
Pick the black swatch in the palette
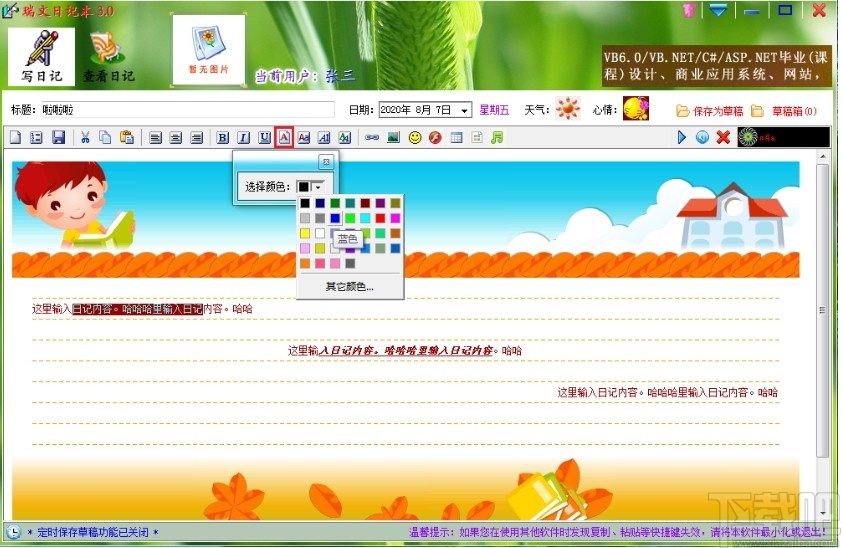pos(305,203)
